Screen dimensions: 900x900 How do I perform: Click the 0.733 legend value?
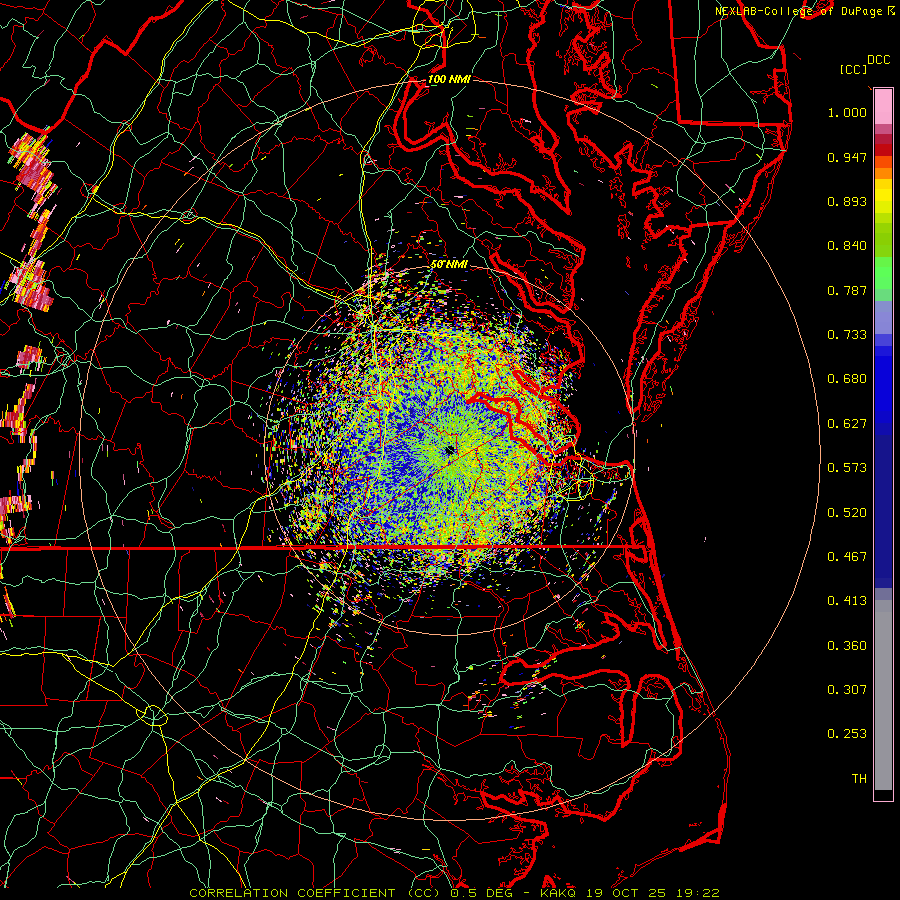(x=847, y=335)
